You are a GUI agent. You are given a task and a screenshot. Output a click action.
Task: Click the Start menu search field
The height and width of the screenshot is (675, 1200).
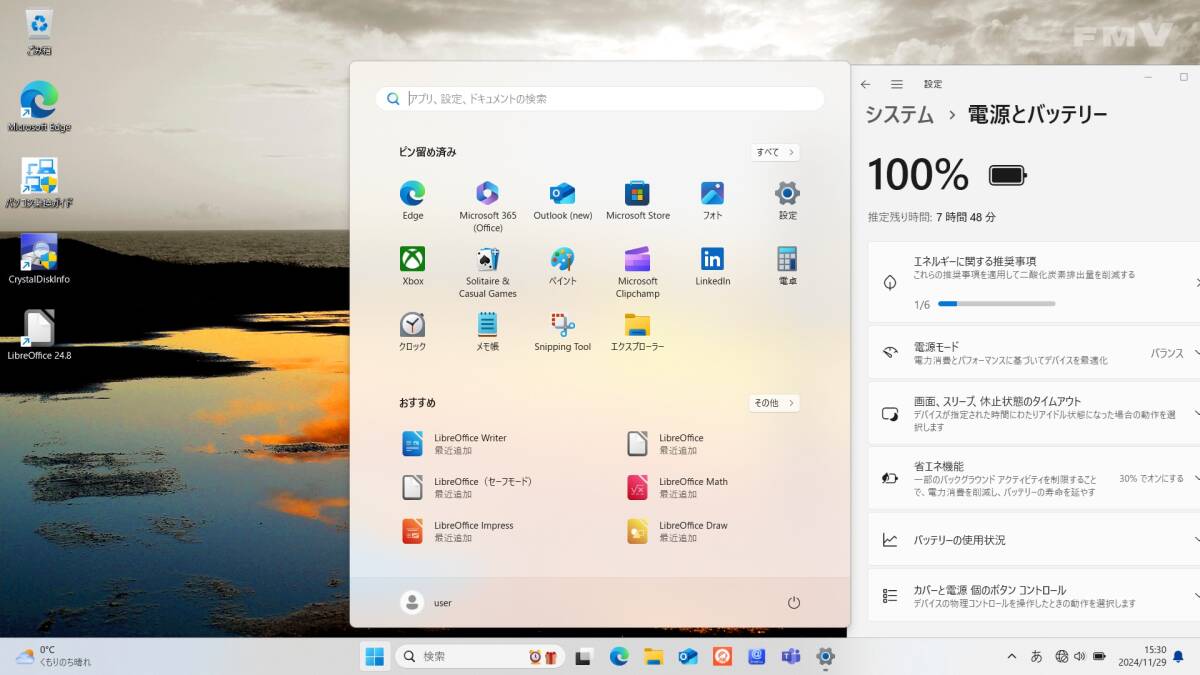click(x=600, y=99)
